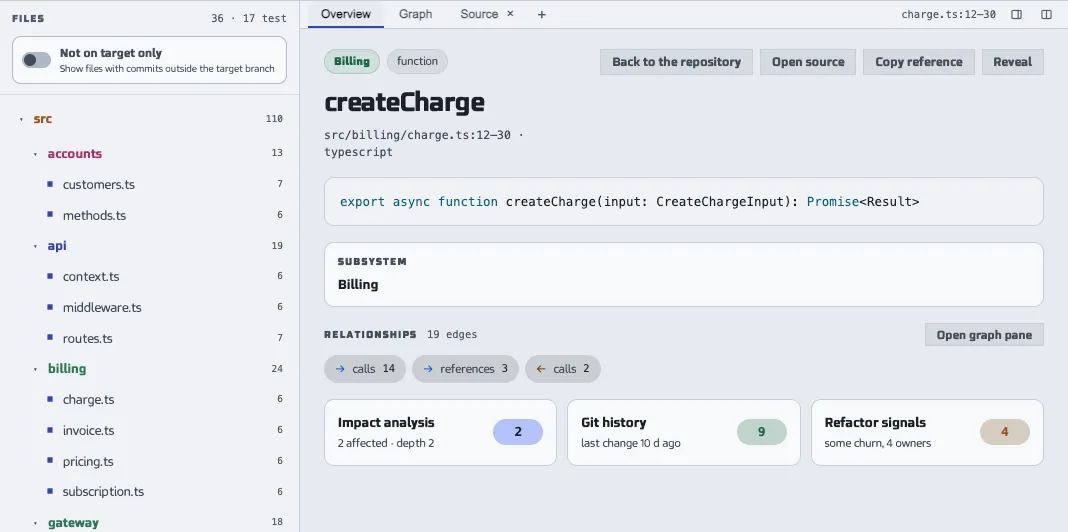Click file icon next to charge.ts
This screenshot has height=532, width=1068.
pos(50,399)
